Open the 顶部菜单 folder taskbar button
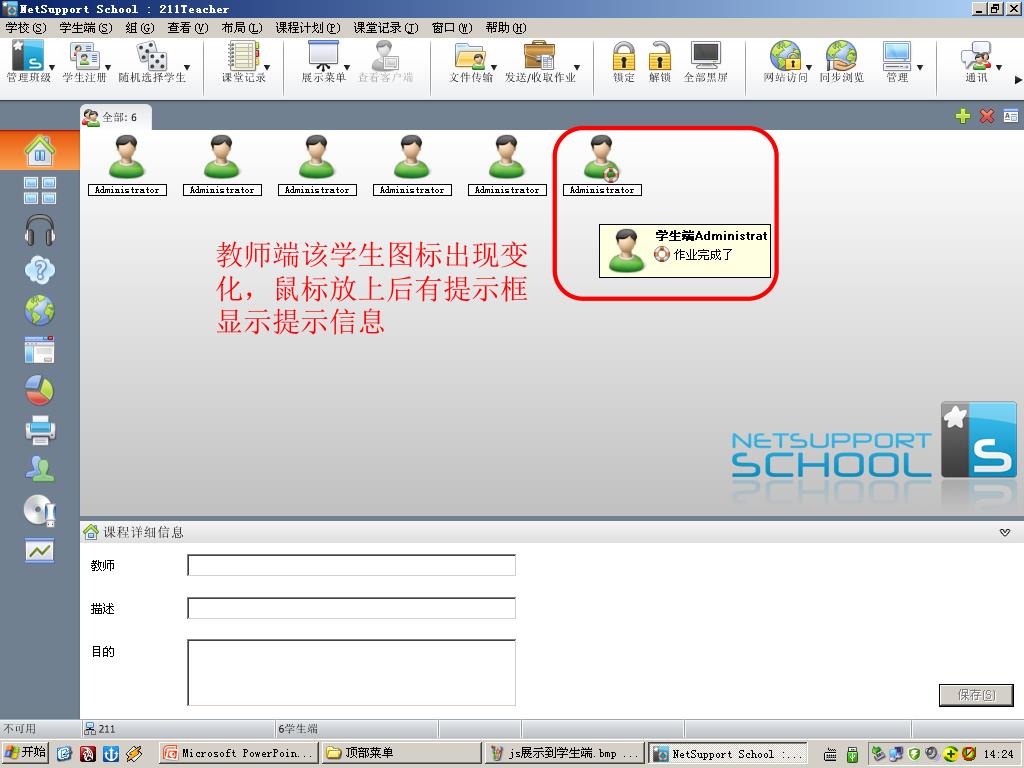This screenshot has width=1024, height=768. (x=401, y=753)
